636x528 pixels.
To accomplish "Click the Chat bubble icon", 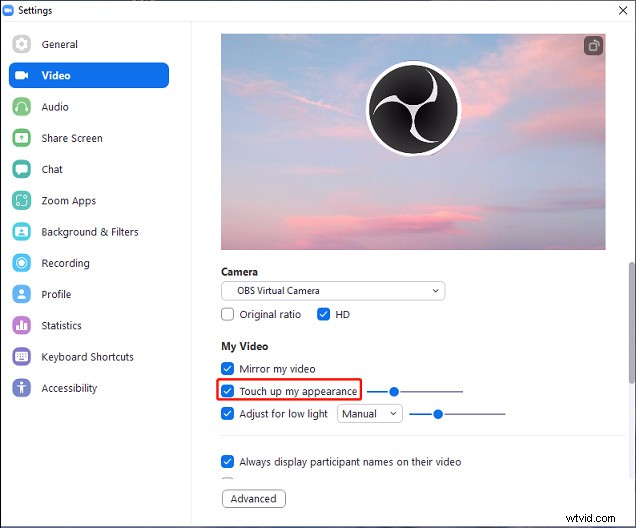I will tap(21, 169).
